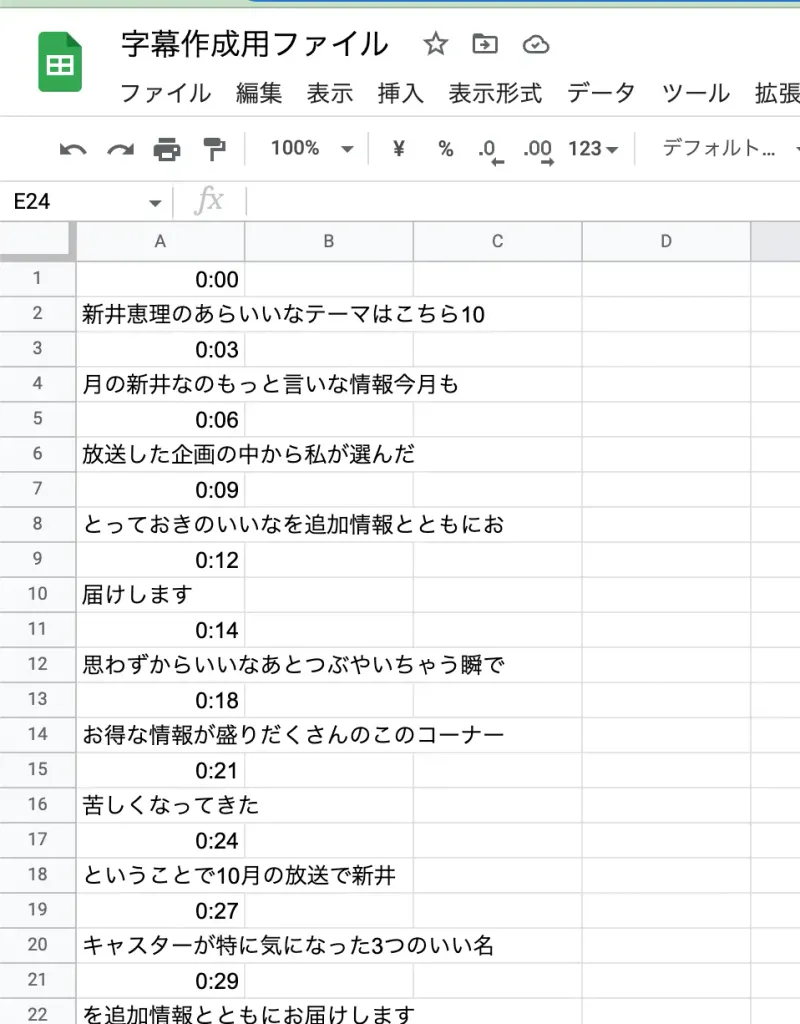Expand the name box arrow next to E24
The width and height of the screenshot is (800, 1024).
(155, 201)
